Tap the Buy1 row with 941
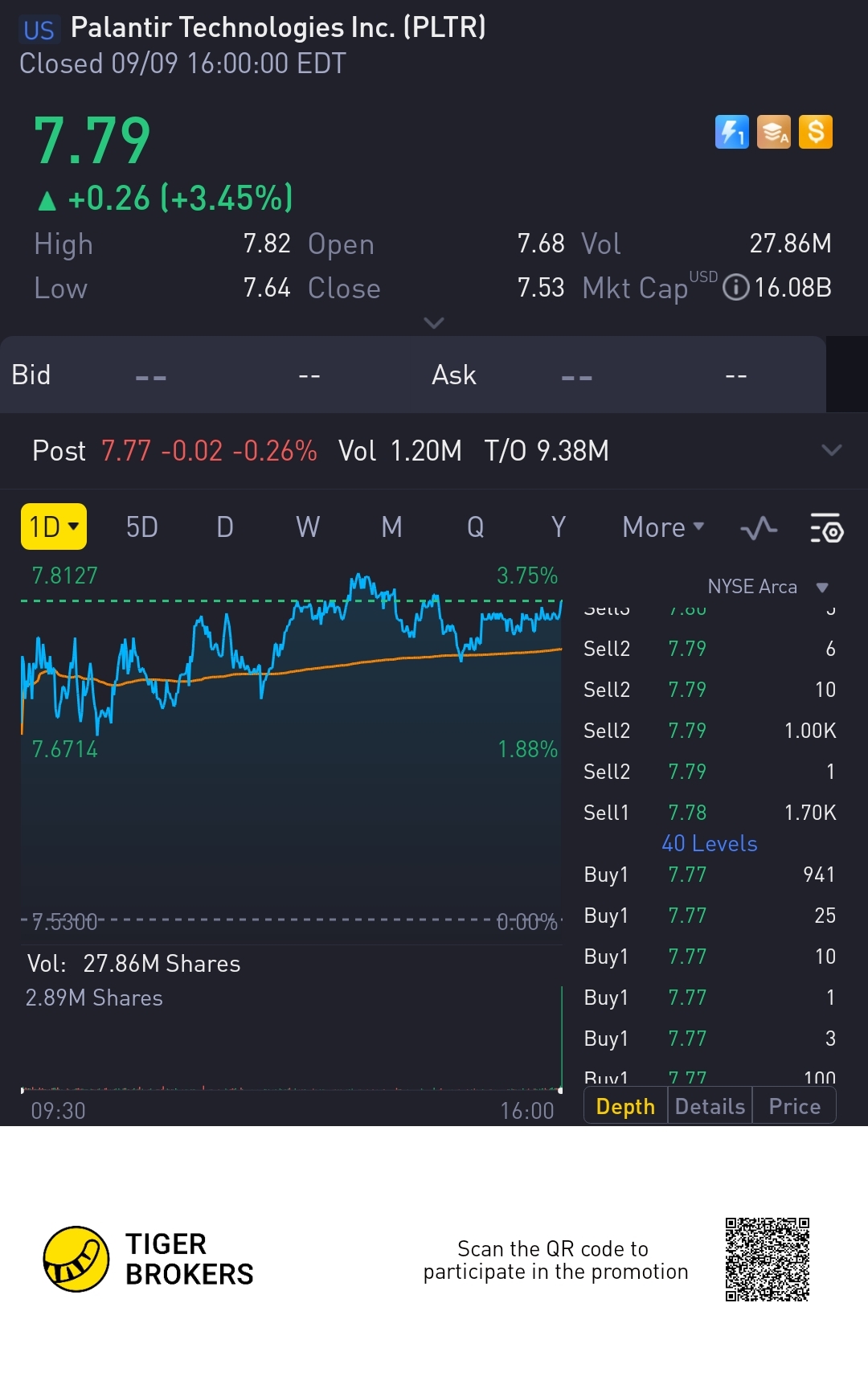Image resolution: width=868 pixels, height=1393 pixels. tap(710, 875)
